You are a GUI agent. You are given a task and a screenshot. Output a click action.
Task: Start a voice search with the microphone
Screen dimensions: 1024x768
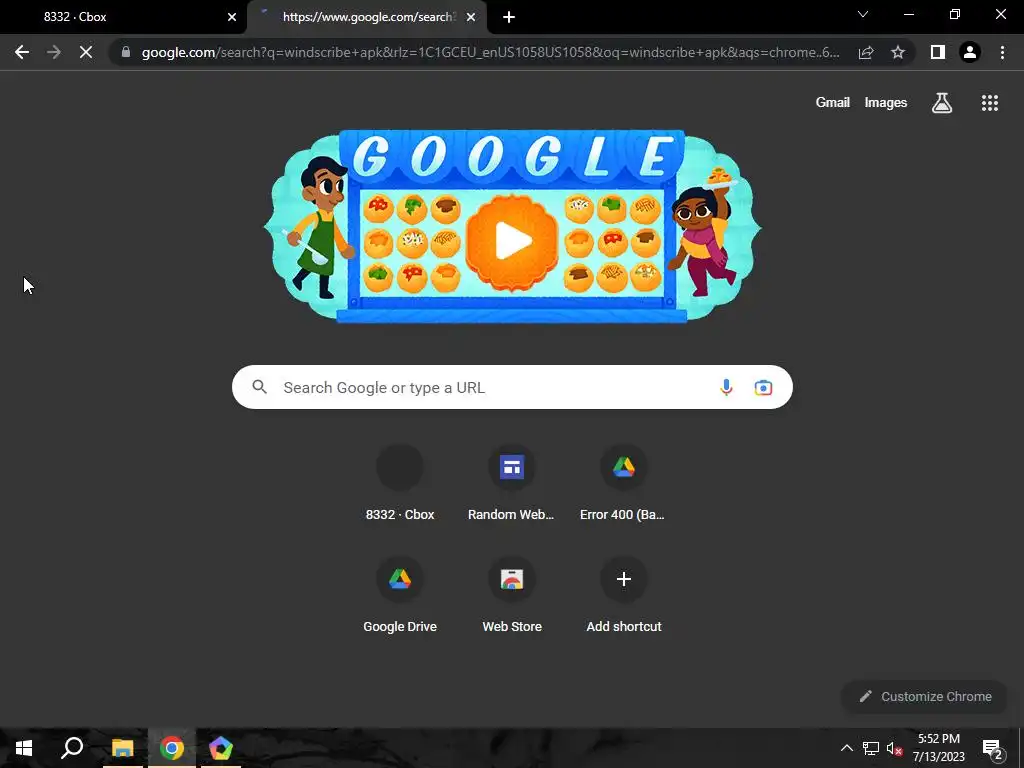(726, 387)
